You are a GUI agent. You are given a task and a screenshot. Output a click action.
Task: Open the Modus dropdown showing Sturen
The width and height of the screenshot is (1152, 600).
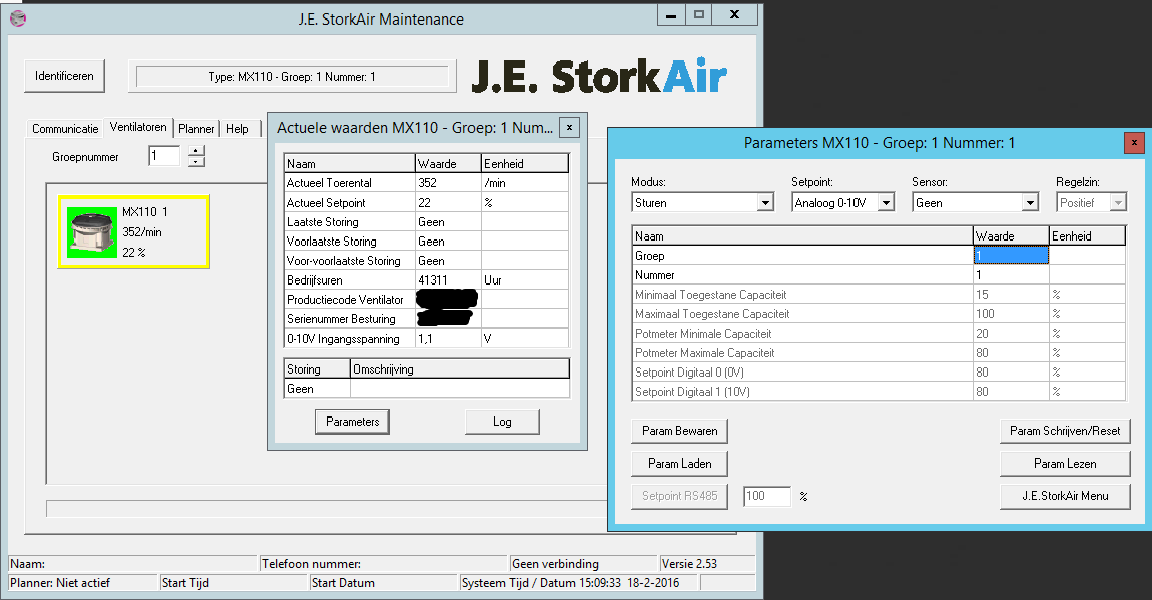tap(702, 202)
